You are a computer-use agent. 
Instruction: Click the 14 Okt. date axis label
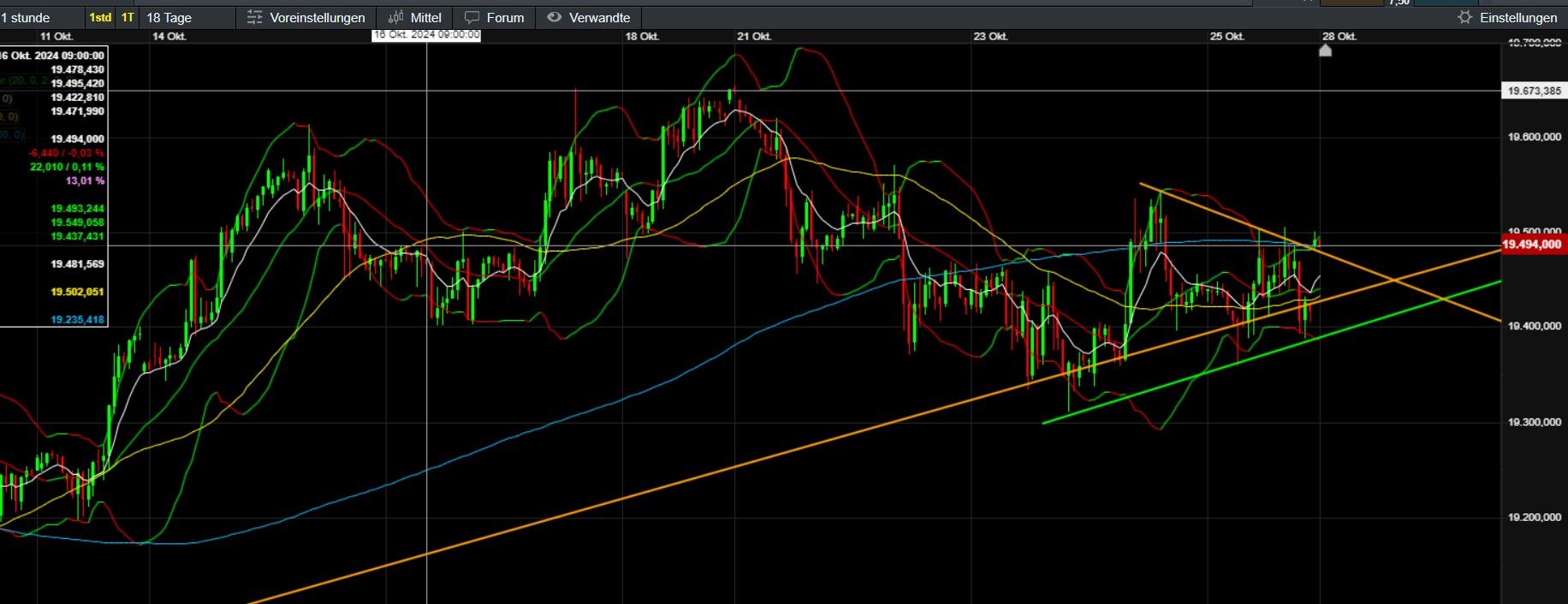(169, 36)
